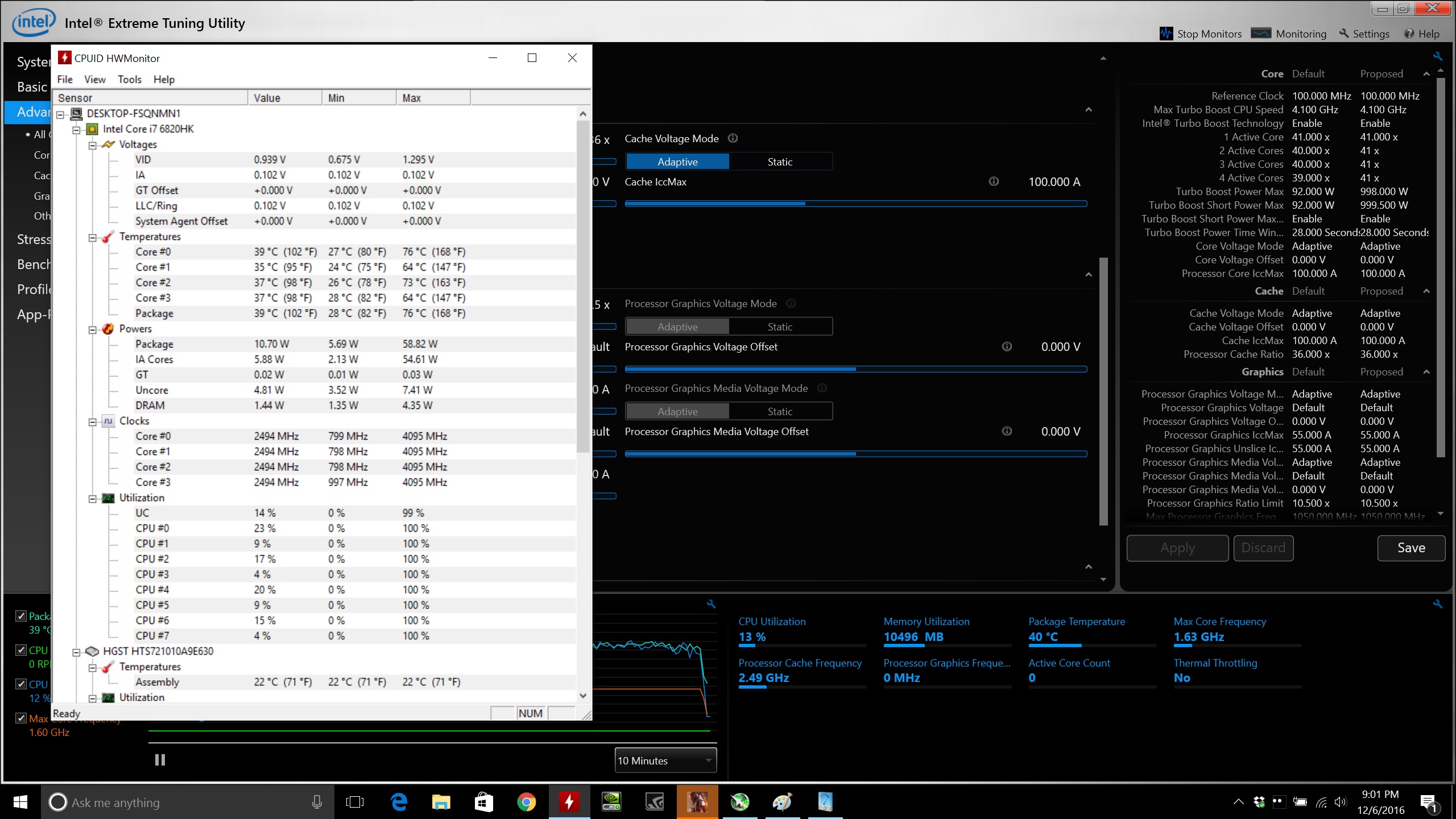Click HWMonitor vertical scrollbar down arrow

tap(583, 696)
